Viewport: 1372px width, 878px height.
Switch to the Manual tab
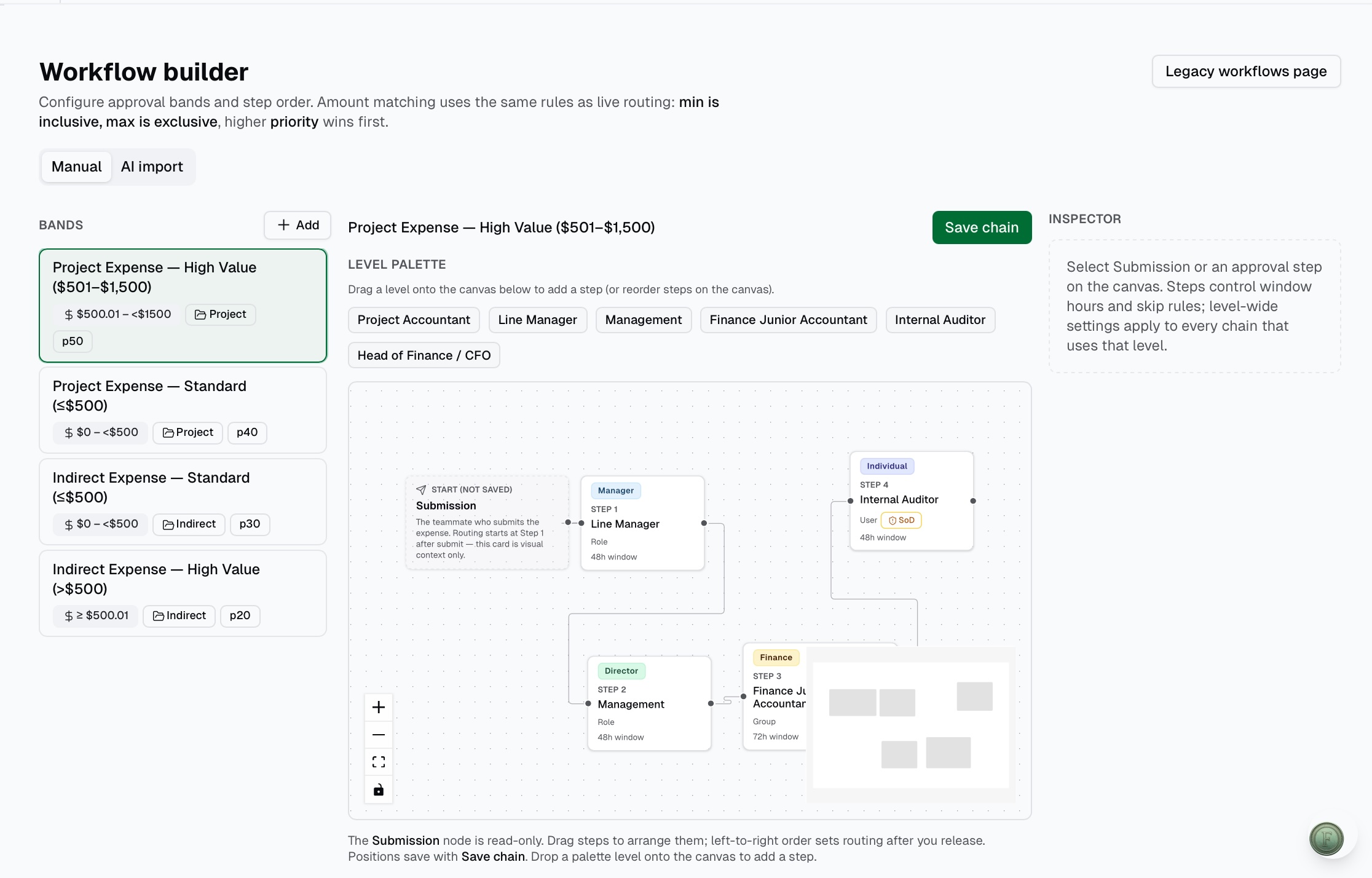(77, 167)
